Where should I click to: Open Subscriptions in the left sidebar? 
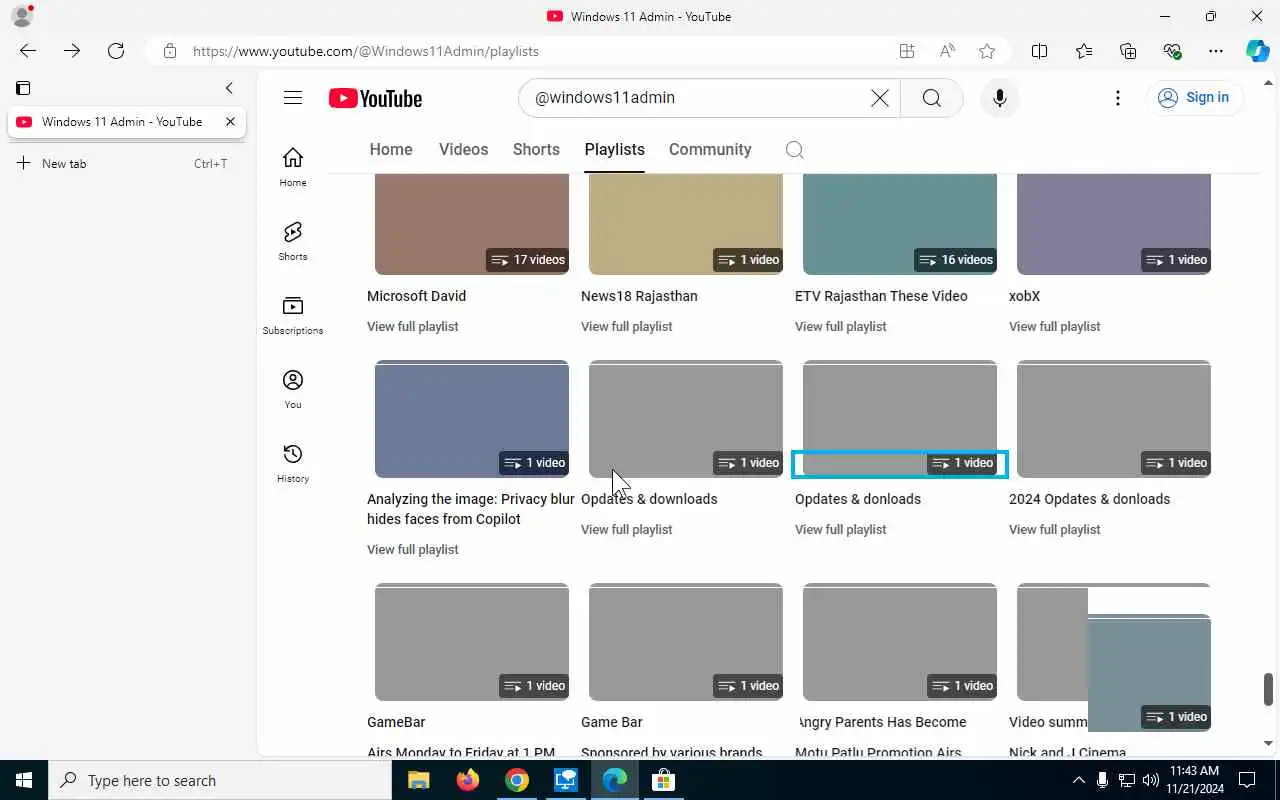click(x=293, y=315)
